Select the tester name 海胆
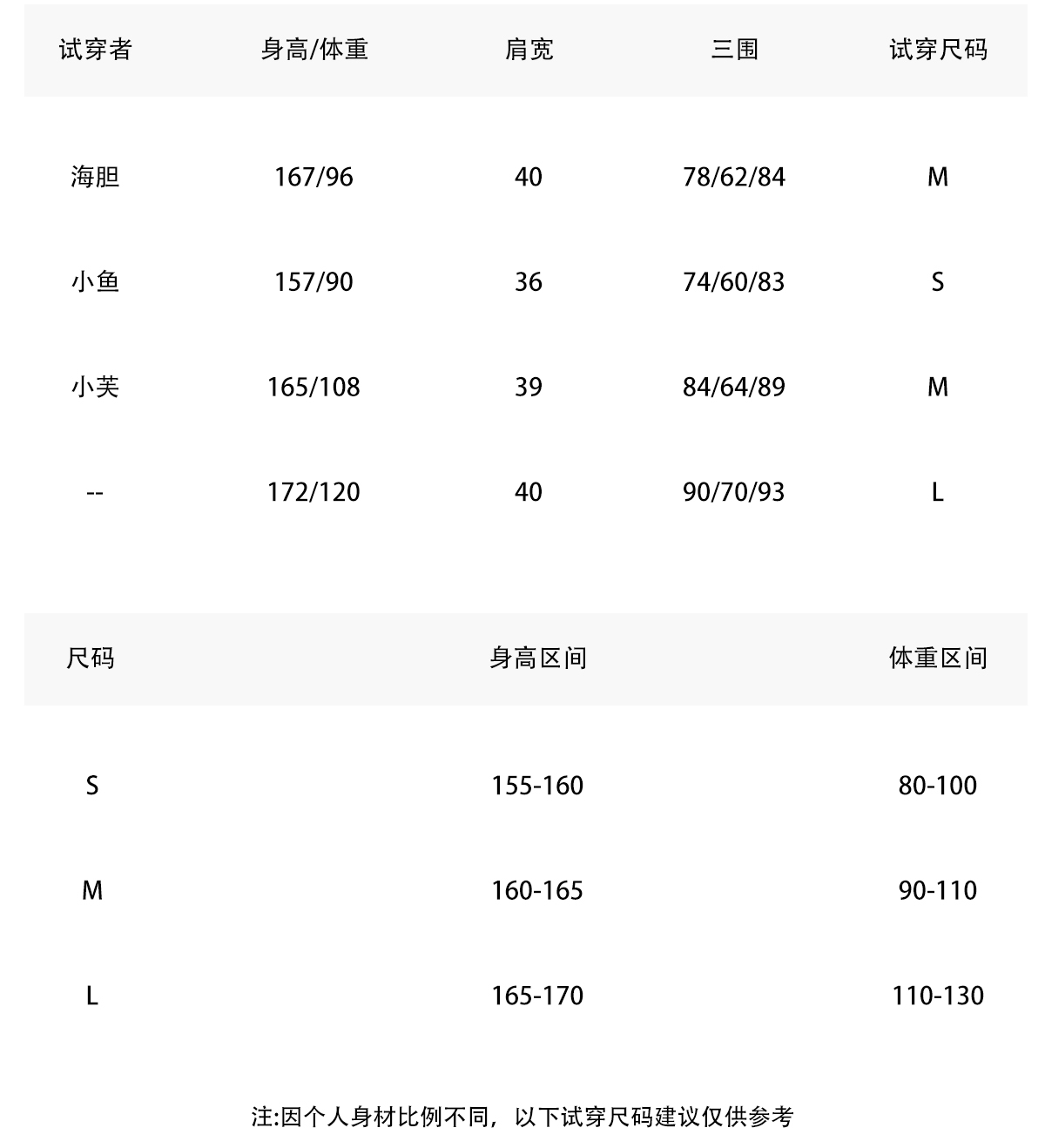Screen dimensions: 1045x1148 point(95,177)
